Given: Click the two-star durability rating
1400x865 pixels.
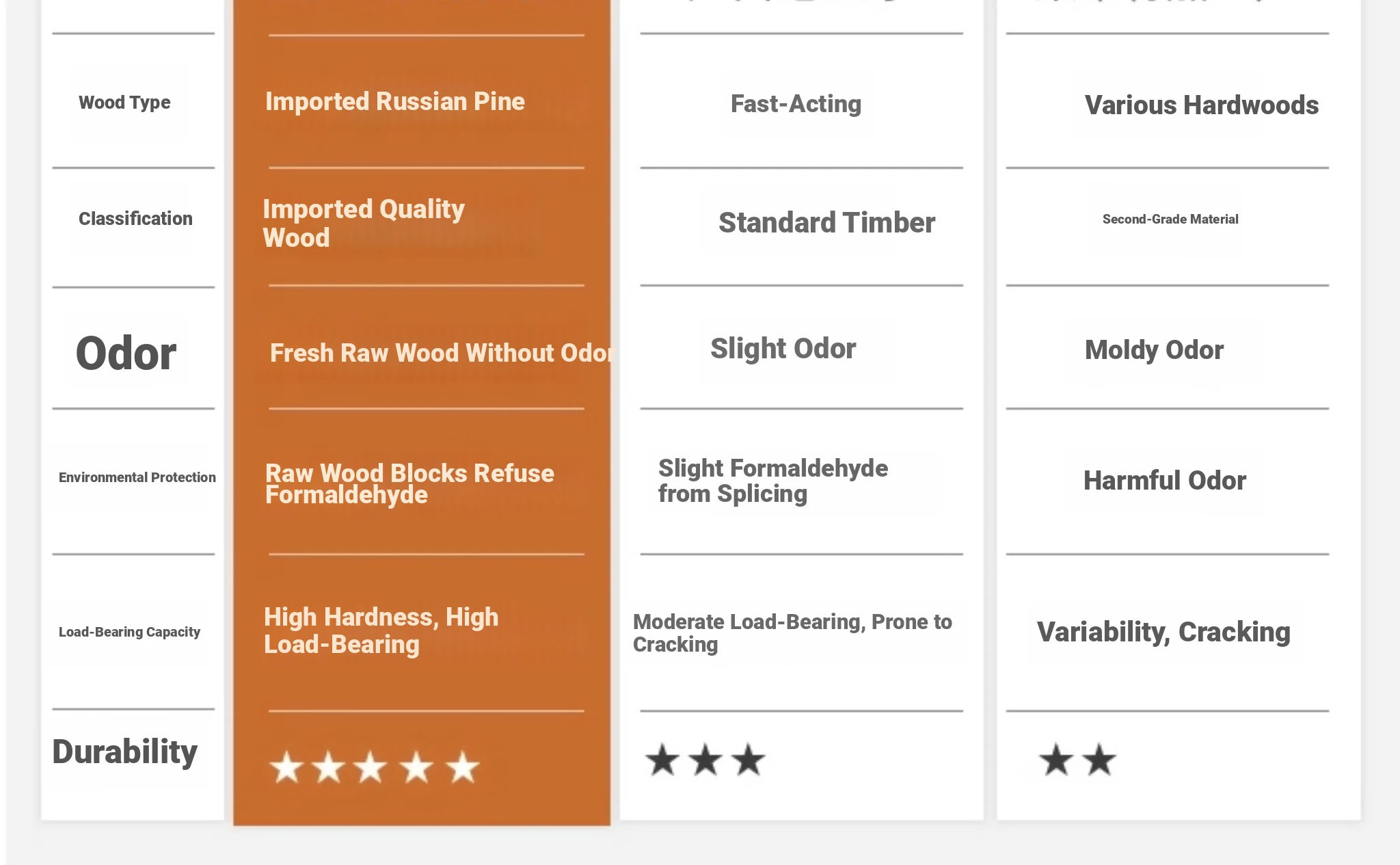Looking at the screenshot, I should tap(1077, 760).
